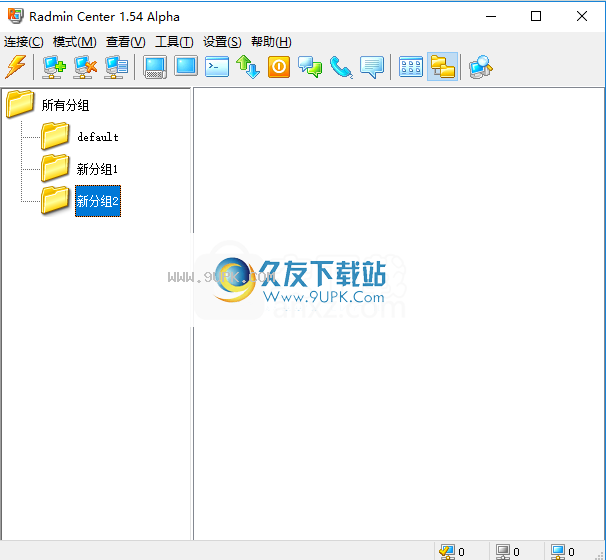Click the 所有分组 folder icon

click(x=20, y=103)
